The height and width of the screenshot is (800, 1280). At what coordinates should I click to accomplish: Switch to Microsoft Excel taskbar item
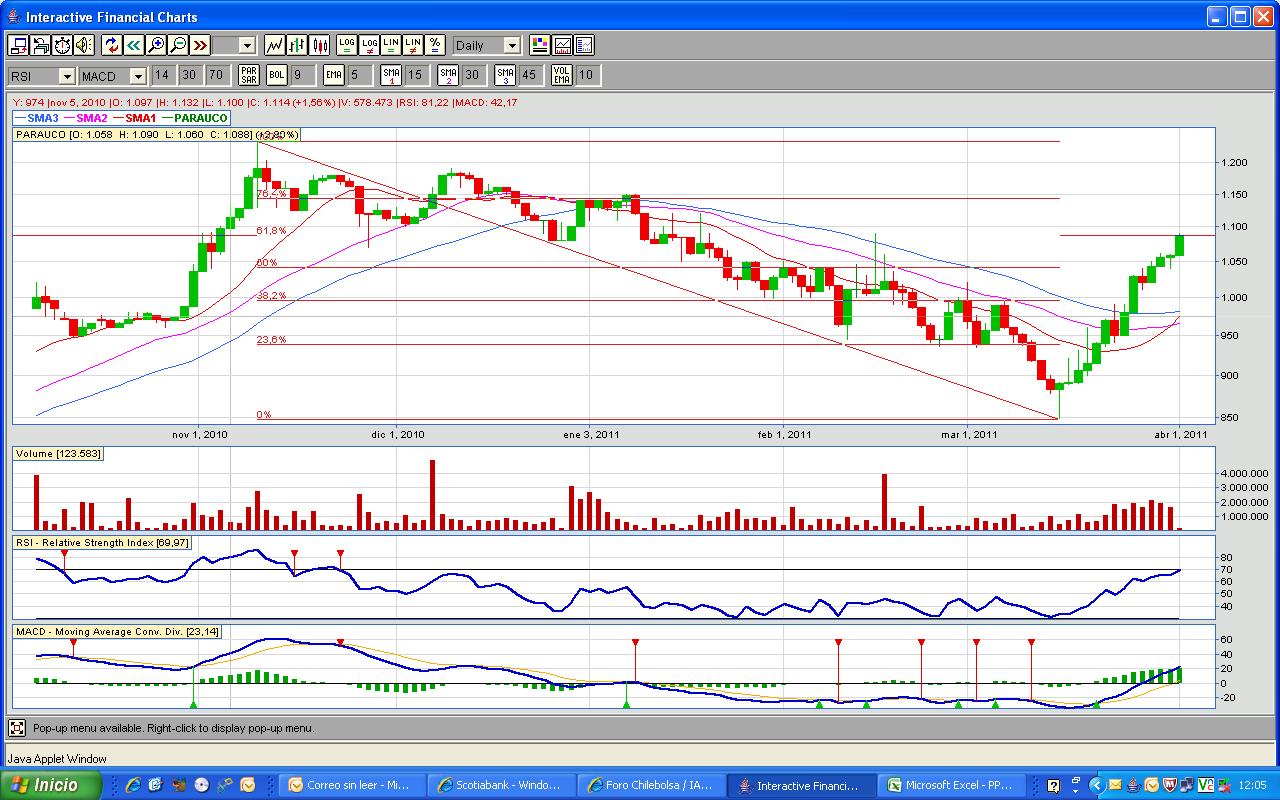(x=951, y=785)
